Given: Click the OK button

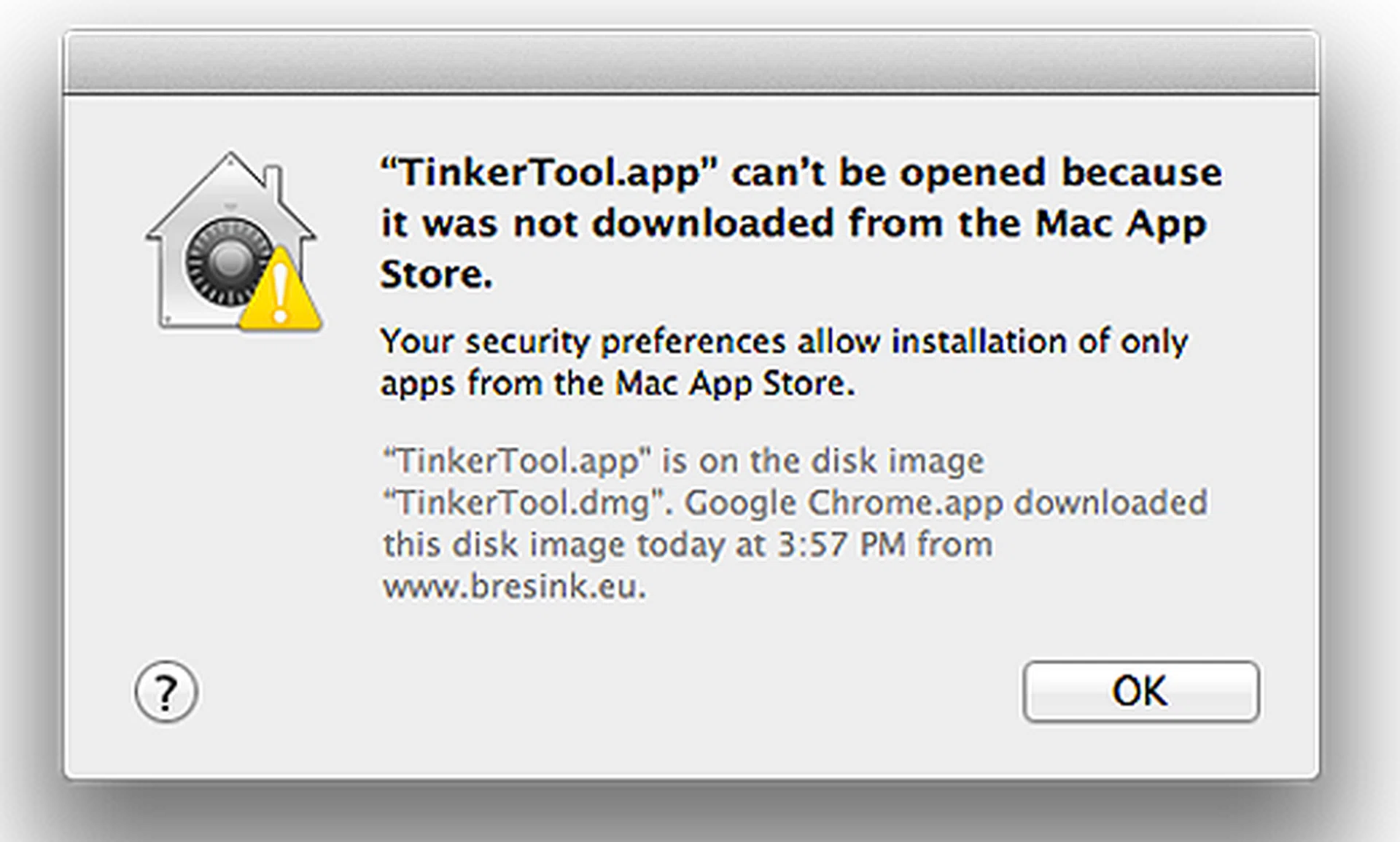Looking at the screenshot, I should click(1140, 691).
